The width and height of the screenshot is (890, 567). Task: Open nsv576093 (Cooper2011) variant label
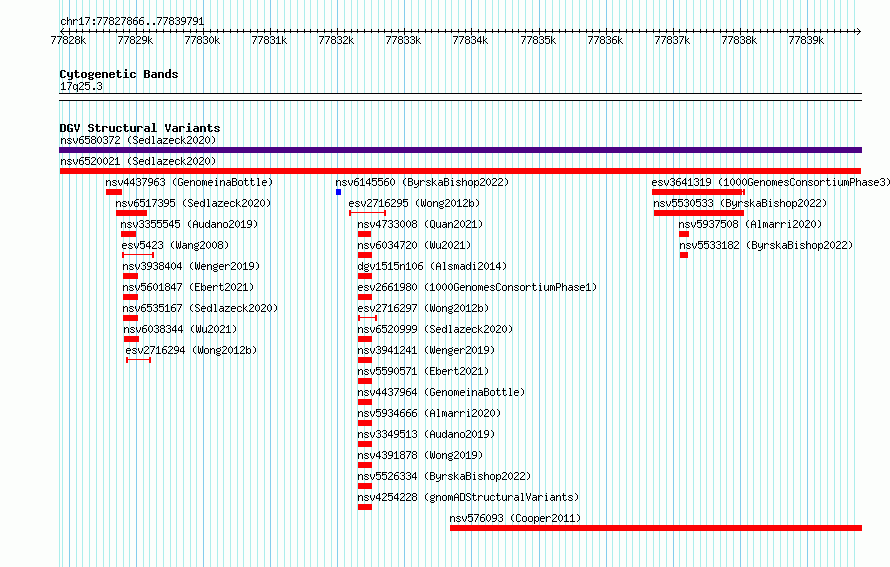pos(515,518)
